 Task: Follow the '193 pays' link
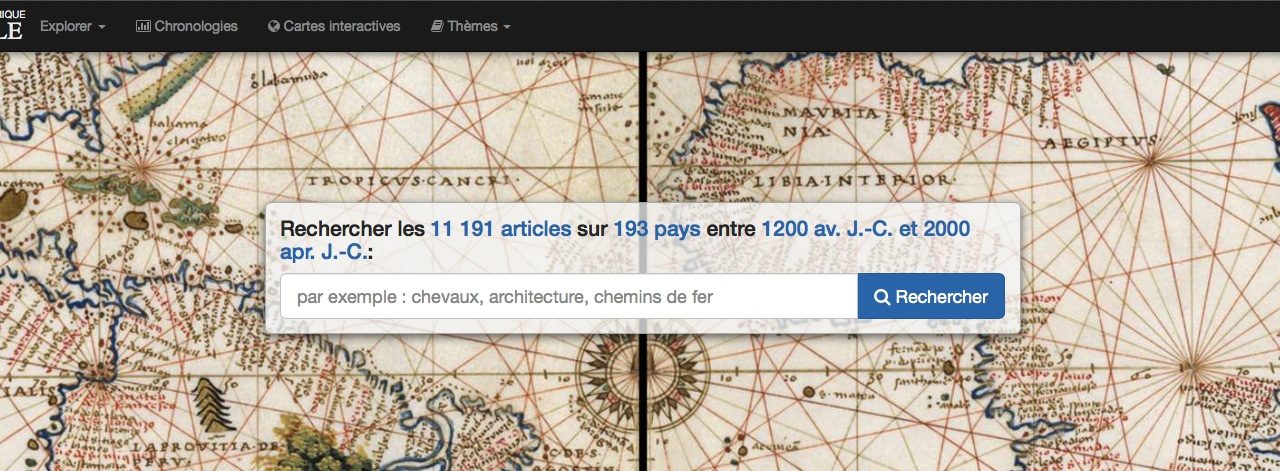click(x=657, y=229)
